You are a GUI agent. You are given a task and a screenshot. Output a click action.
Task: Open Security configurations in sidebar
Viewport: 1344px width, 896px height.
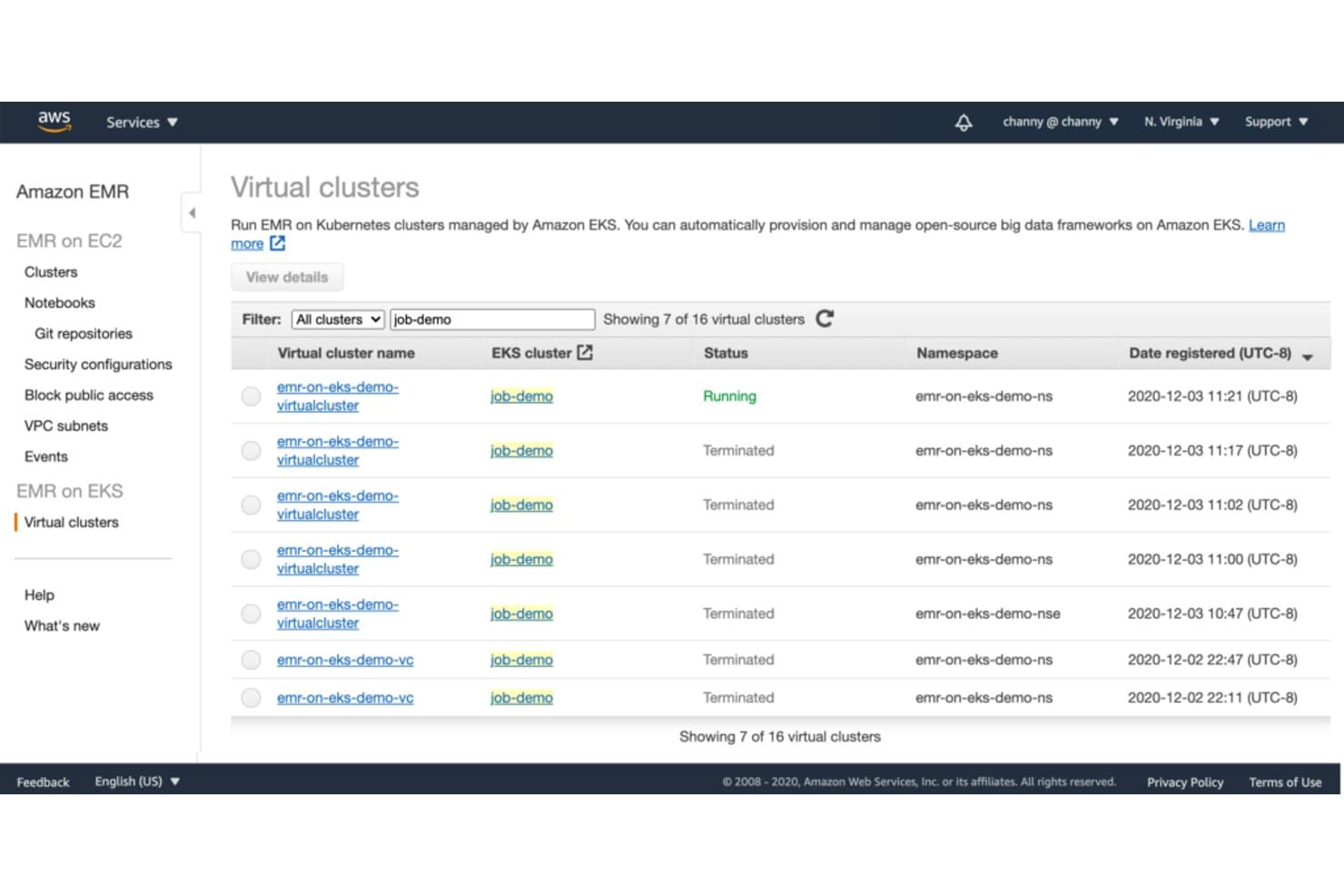click(x=98, y=365)
